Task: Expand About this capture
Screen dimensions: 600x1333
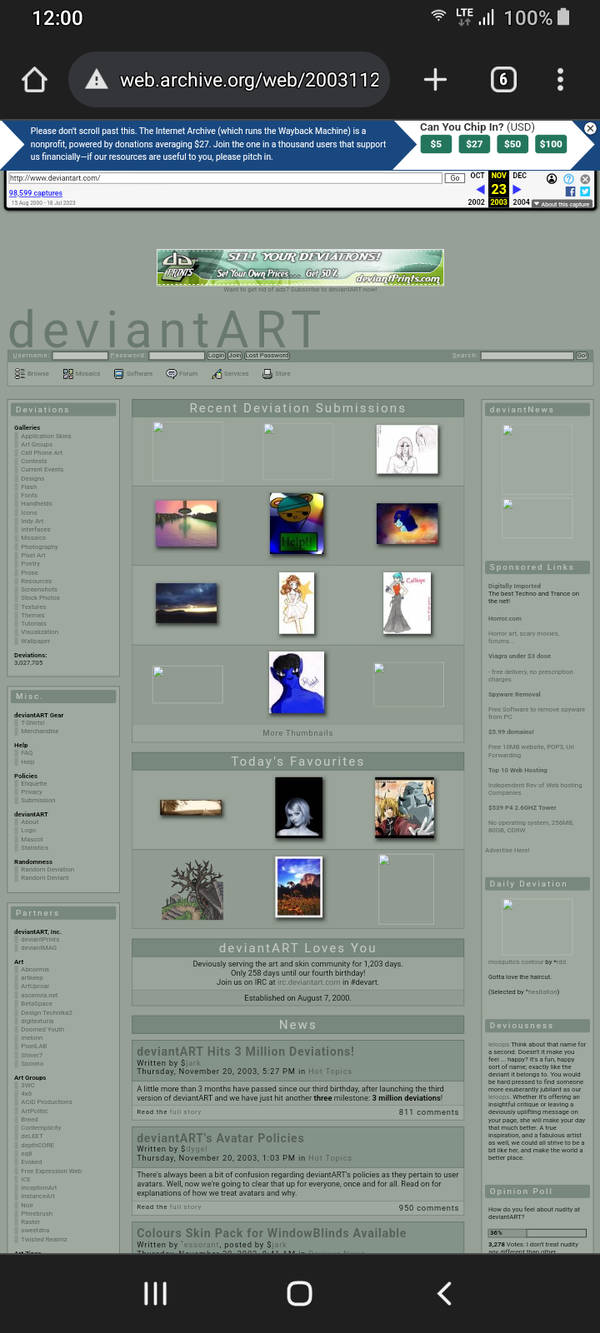Action: (x=562, y=204)
